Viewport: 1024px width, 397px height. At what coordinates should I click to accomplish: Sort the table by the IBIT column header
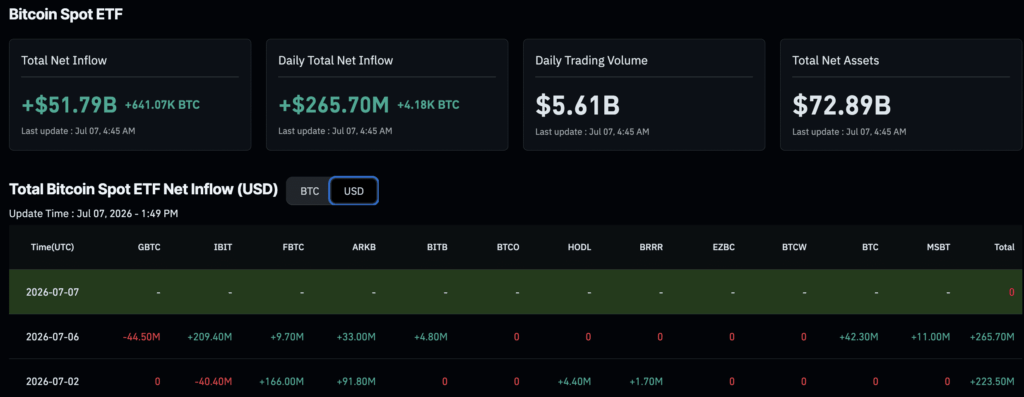223,247
